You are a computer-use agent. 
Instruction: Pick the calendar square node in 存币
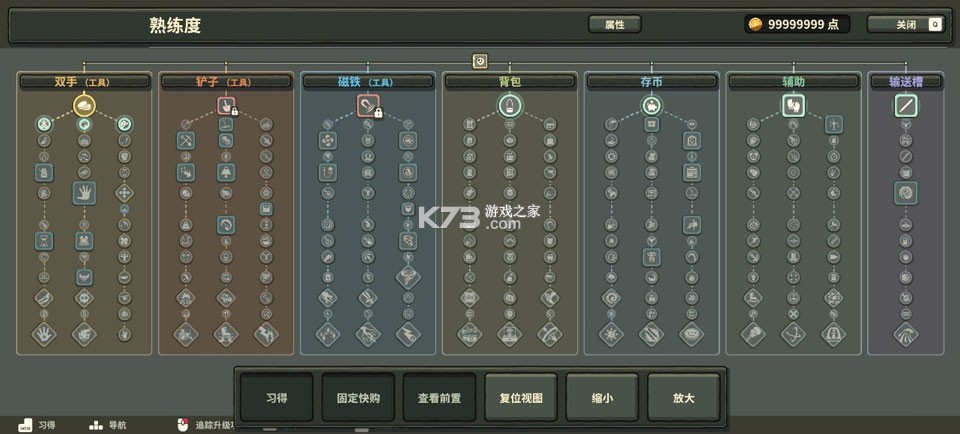692,172
